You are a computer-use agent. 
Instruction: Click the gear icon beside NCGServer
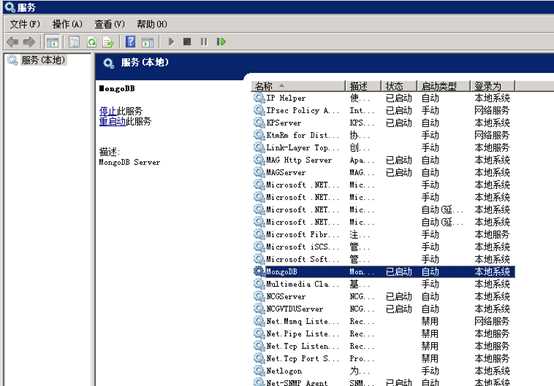point(259,296)
